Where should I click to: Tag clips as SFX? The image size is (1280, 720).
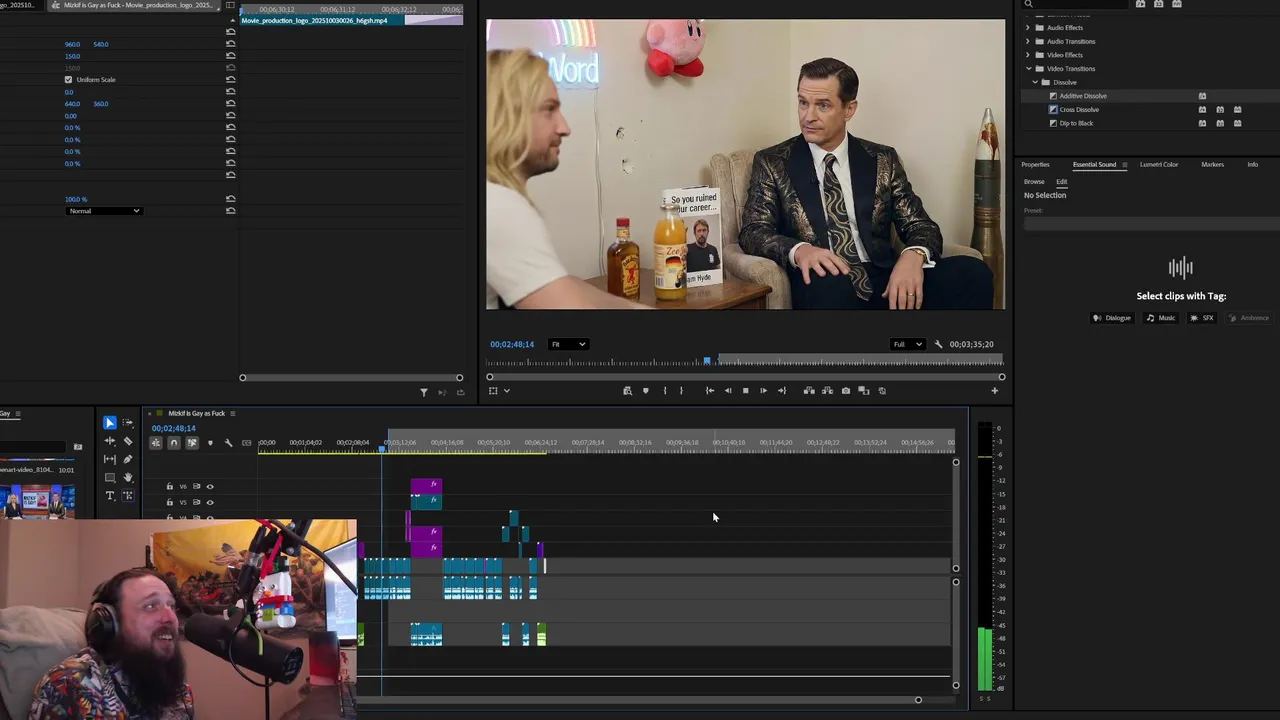[x=1202, y=318]
